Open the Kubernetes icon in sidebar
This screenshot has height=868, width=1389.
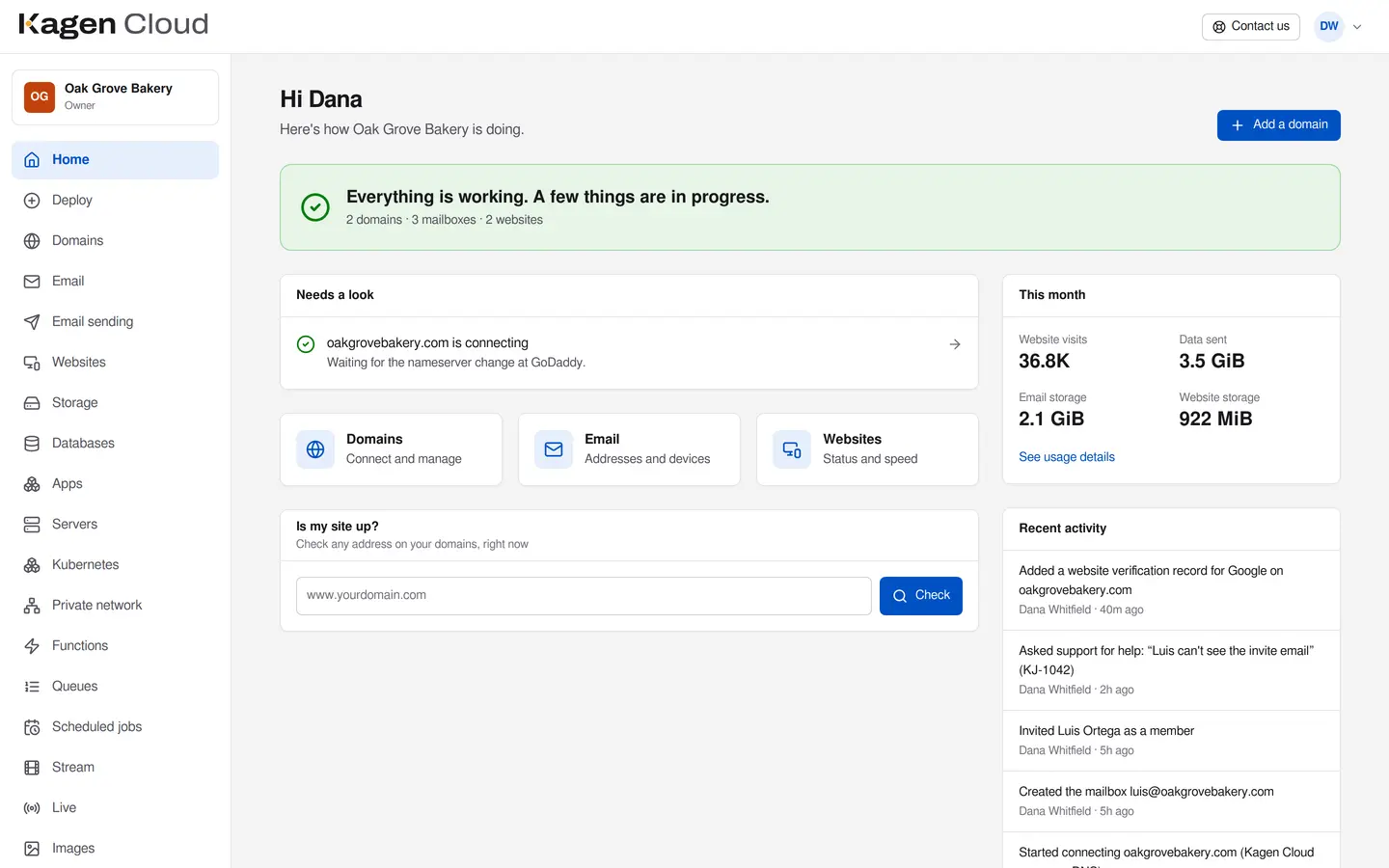click(32, 565)
